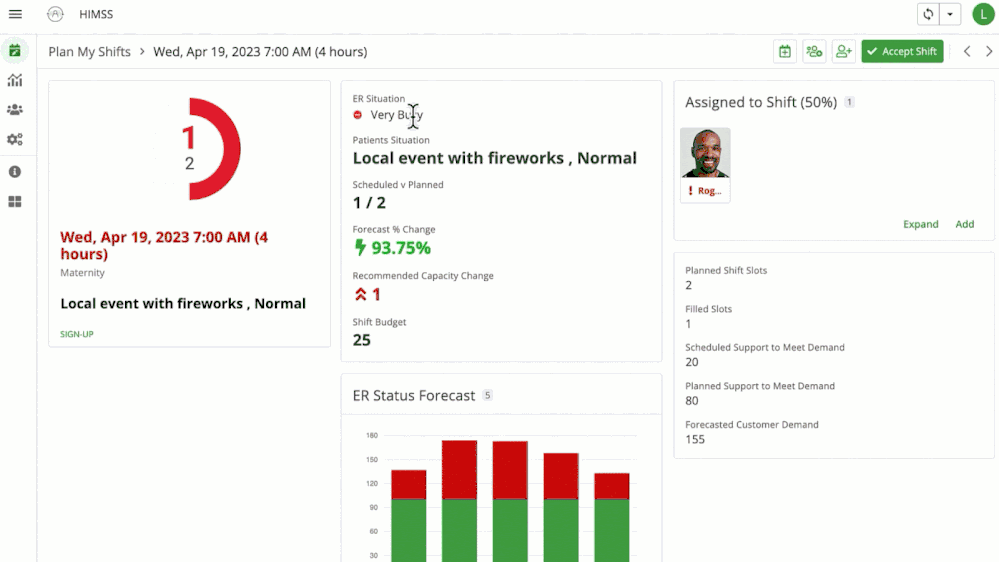Go to previous shift arrow
This screenshot has width=999, height=562.
pos(967,52)
